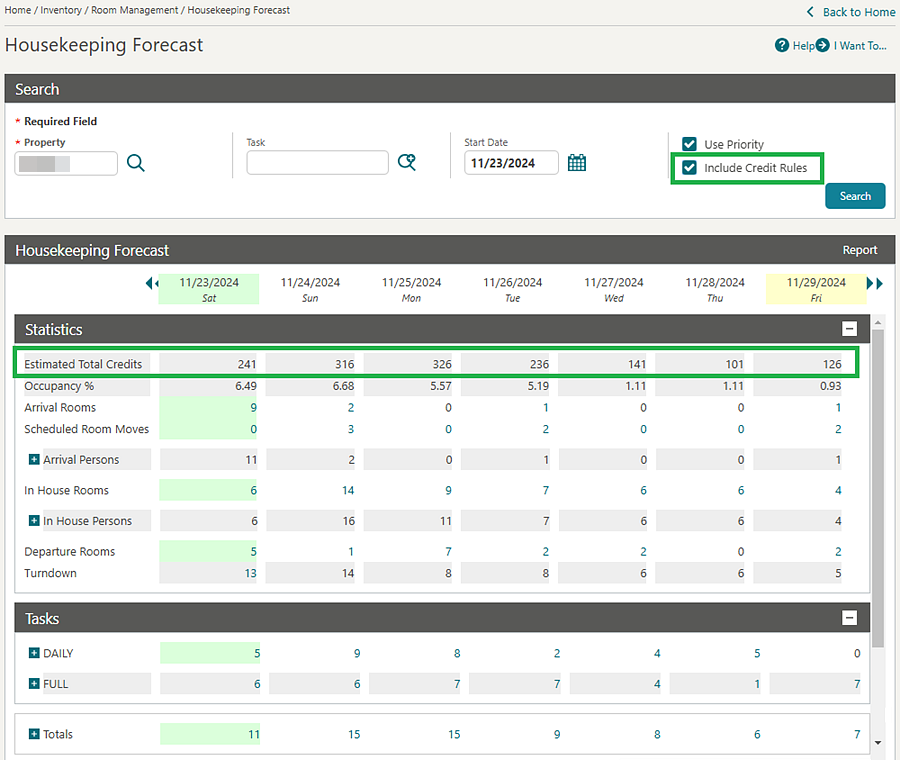Select the 11/29/2024 Fri column header

click(816, 289)
